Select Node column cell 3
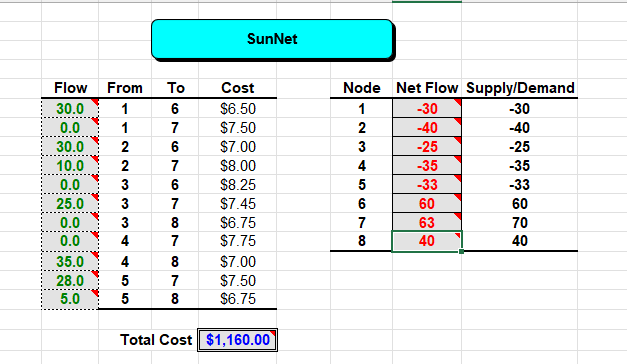627x364 pixels. coord(361,147)
